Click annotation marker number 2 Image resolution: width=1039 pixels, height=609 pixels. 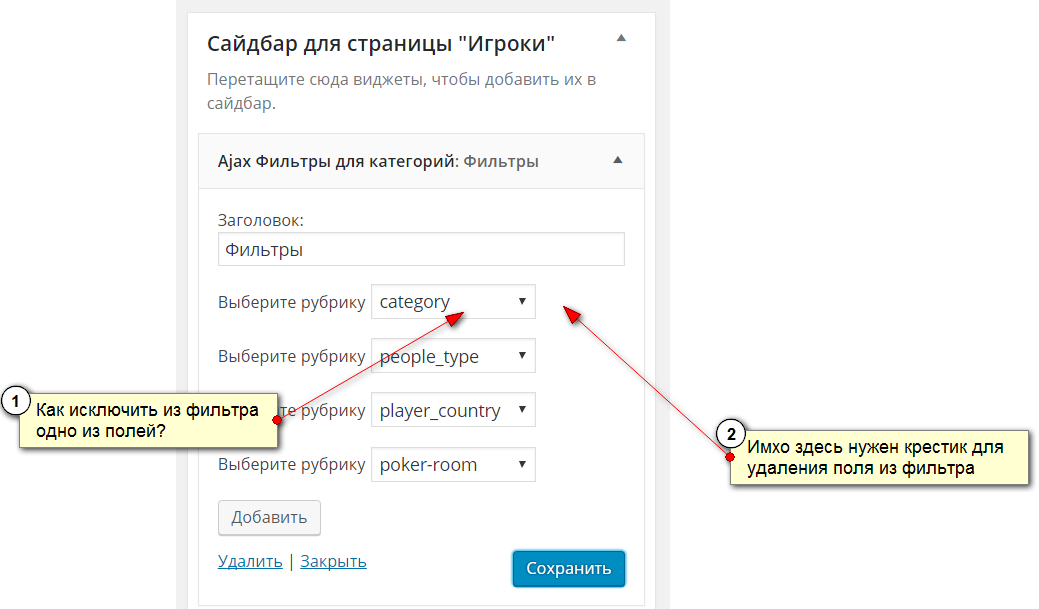(731, 435)
